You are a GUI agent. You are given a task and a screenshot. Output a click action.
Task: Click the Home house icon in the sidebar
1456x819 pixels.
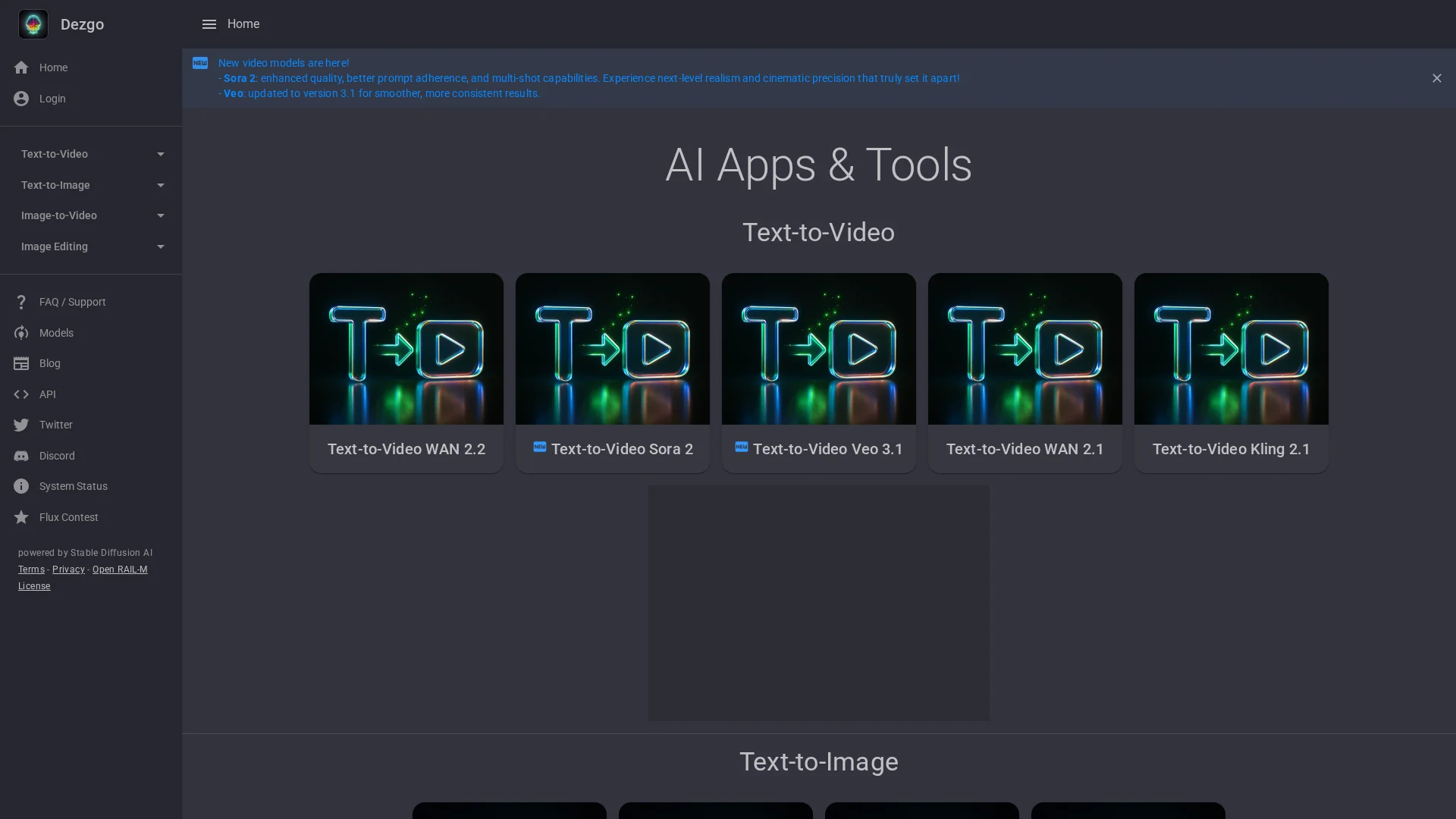pyautogui.click(x=21, y=67)
